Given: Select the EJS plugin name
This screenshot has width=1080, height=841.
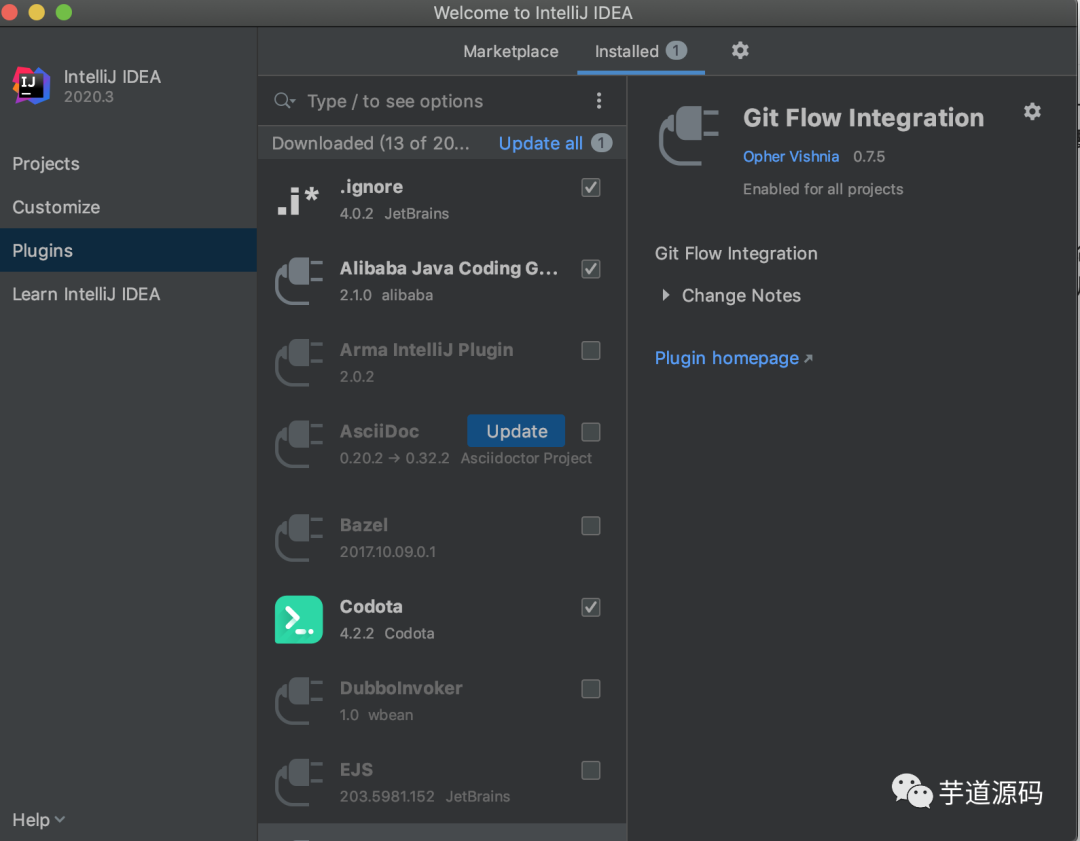Looking at the screenshot, I should pyautogui.click(x=356, y=769).
